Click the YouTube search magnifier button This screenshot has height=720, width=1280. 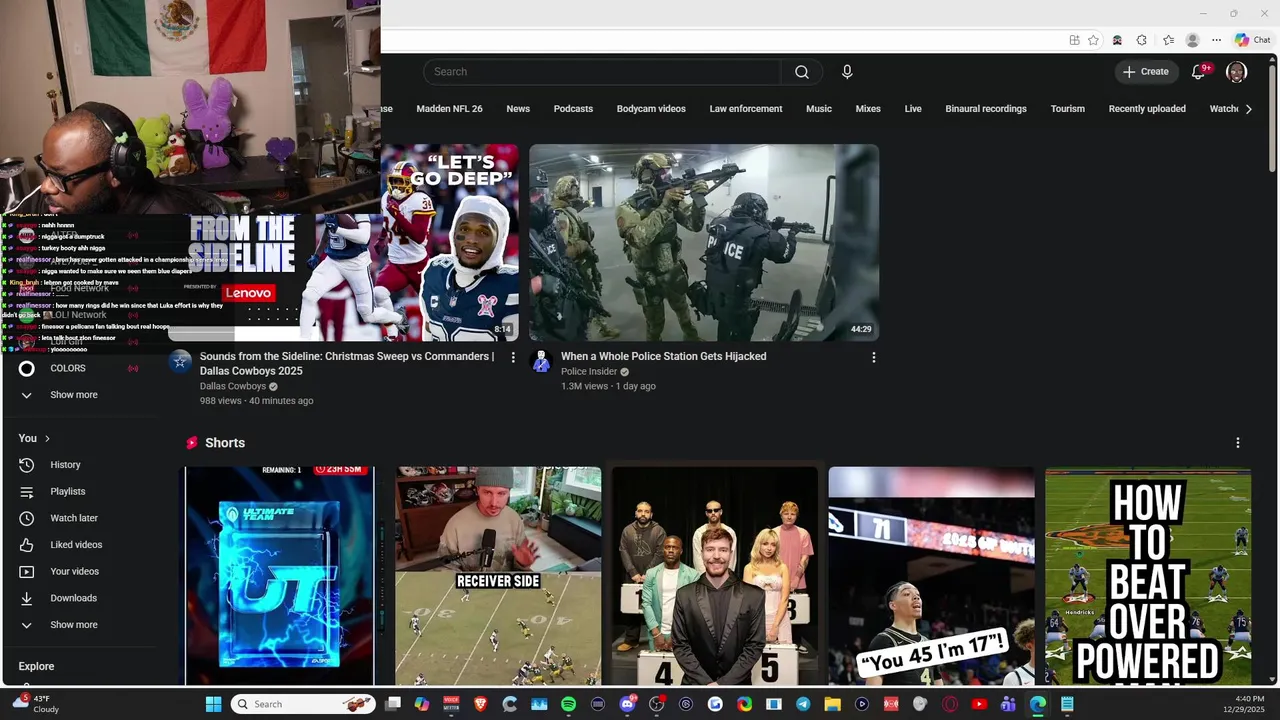tap(801, 72)
